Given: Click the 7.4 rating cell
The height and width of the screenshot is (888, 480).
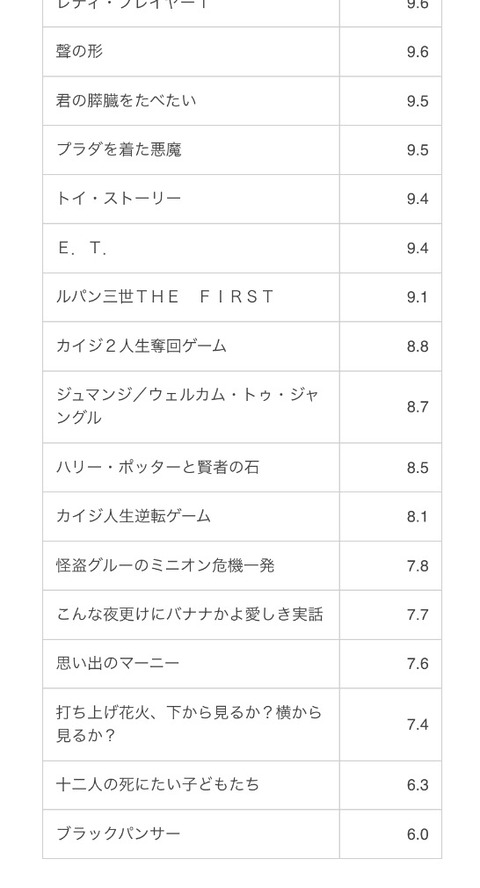Looking at the screenshot, I should tap(391, 724).
